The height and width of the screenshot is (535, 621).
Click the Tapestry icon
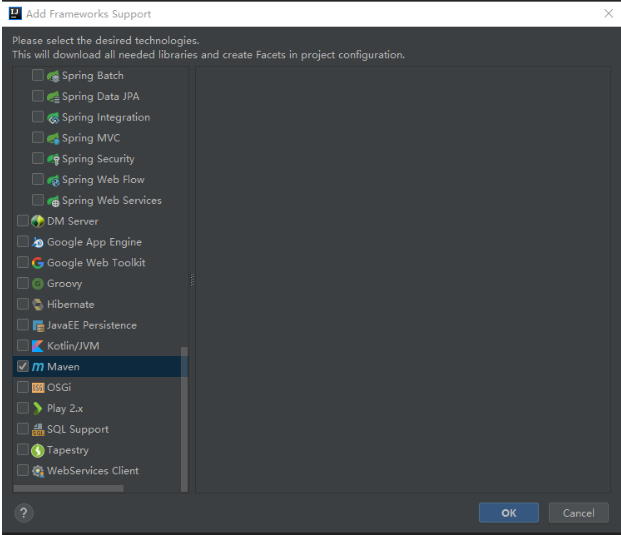(x=38, y=450)
